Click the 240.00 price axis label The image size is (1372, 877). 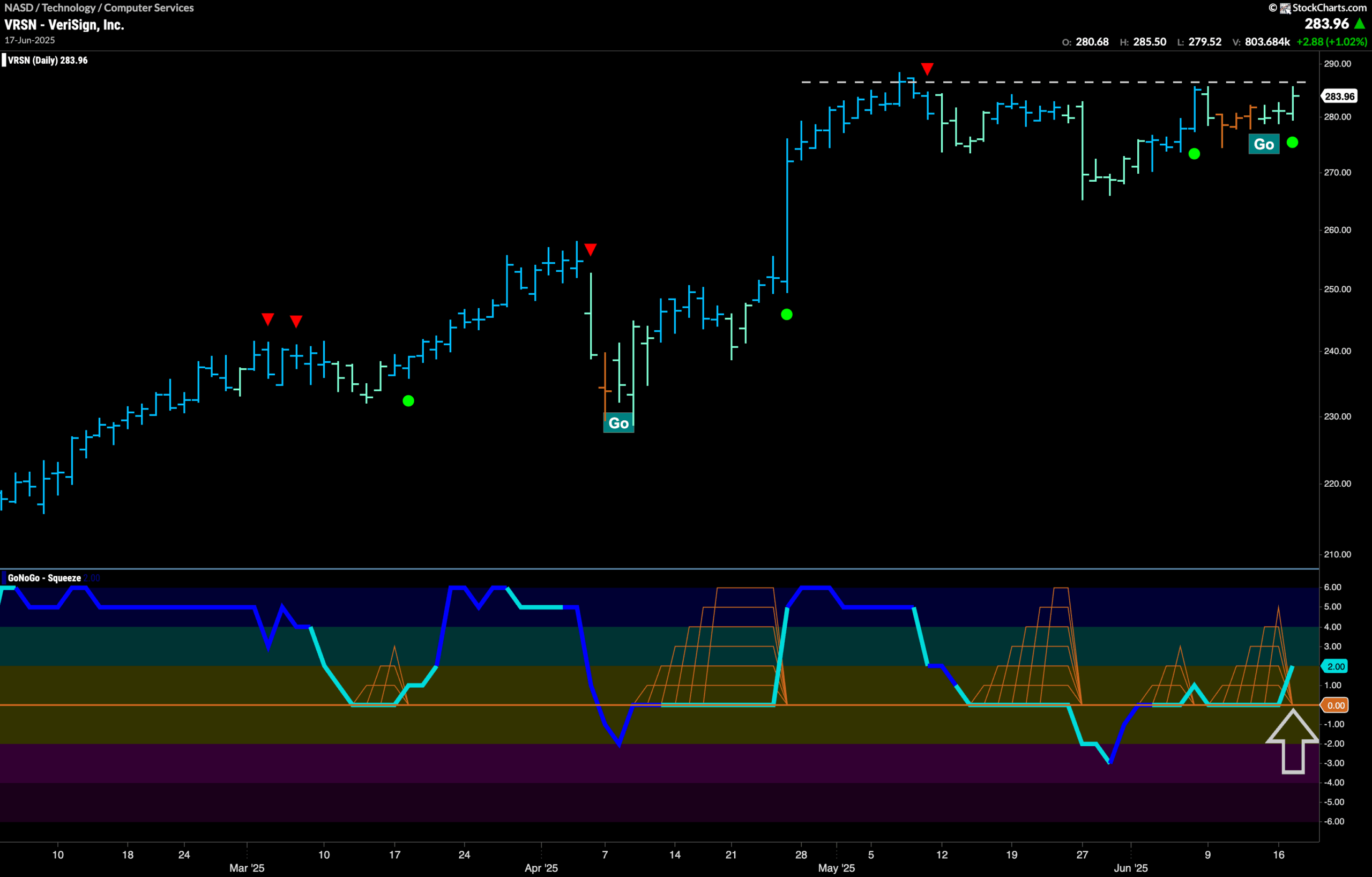point(1337,351)
